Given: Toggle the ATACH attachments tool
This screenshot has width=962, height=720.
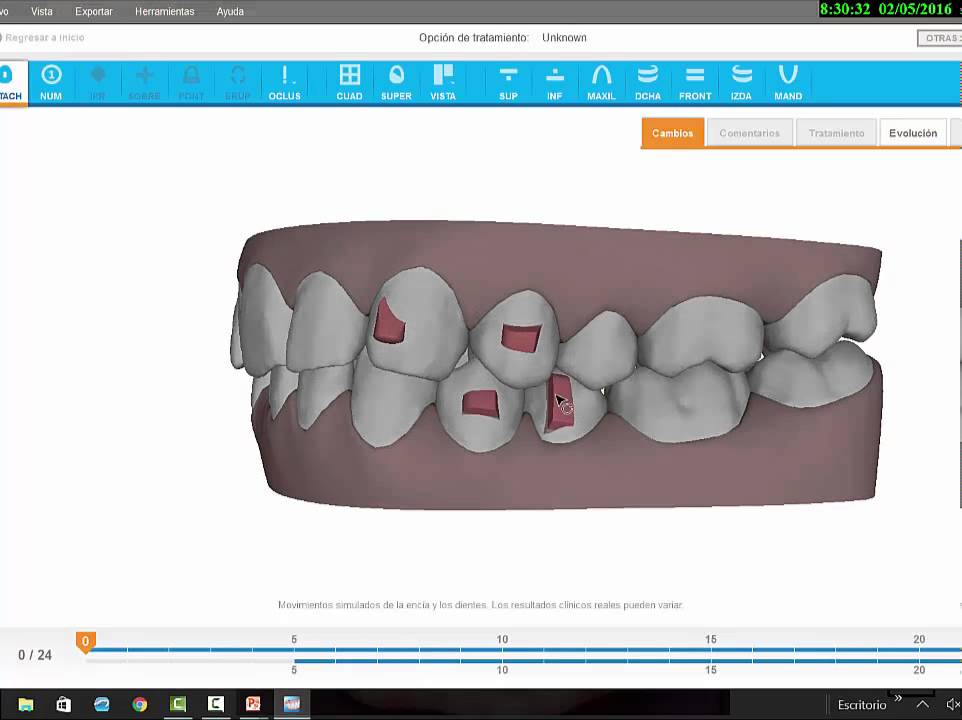Looking at the screenshot, I should coord(12,83).
